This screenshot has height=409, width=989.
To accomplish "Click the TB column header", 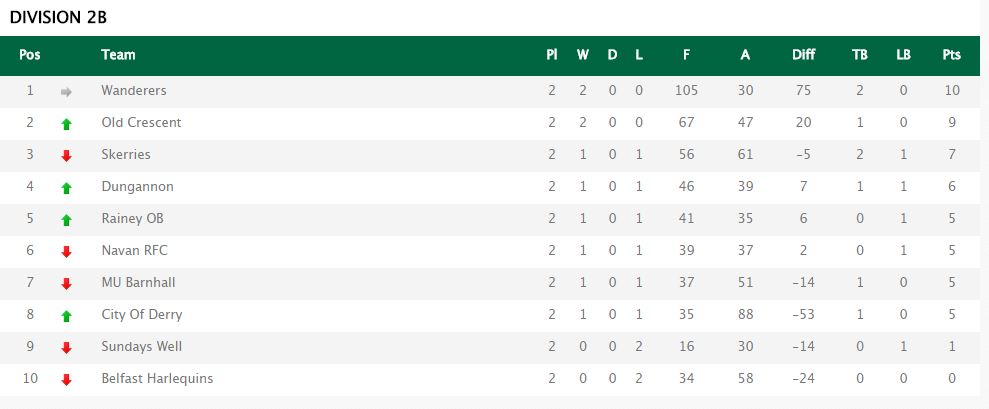I will point(859,55).
